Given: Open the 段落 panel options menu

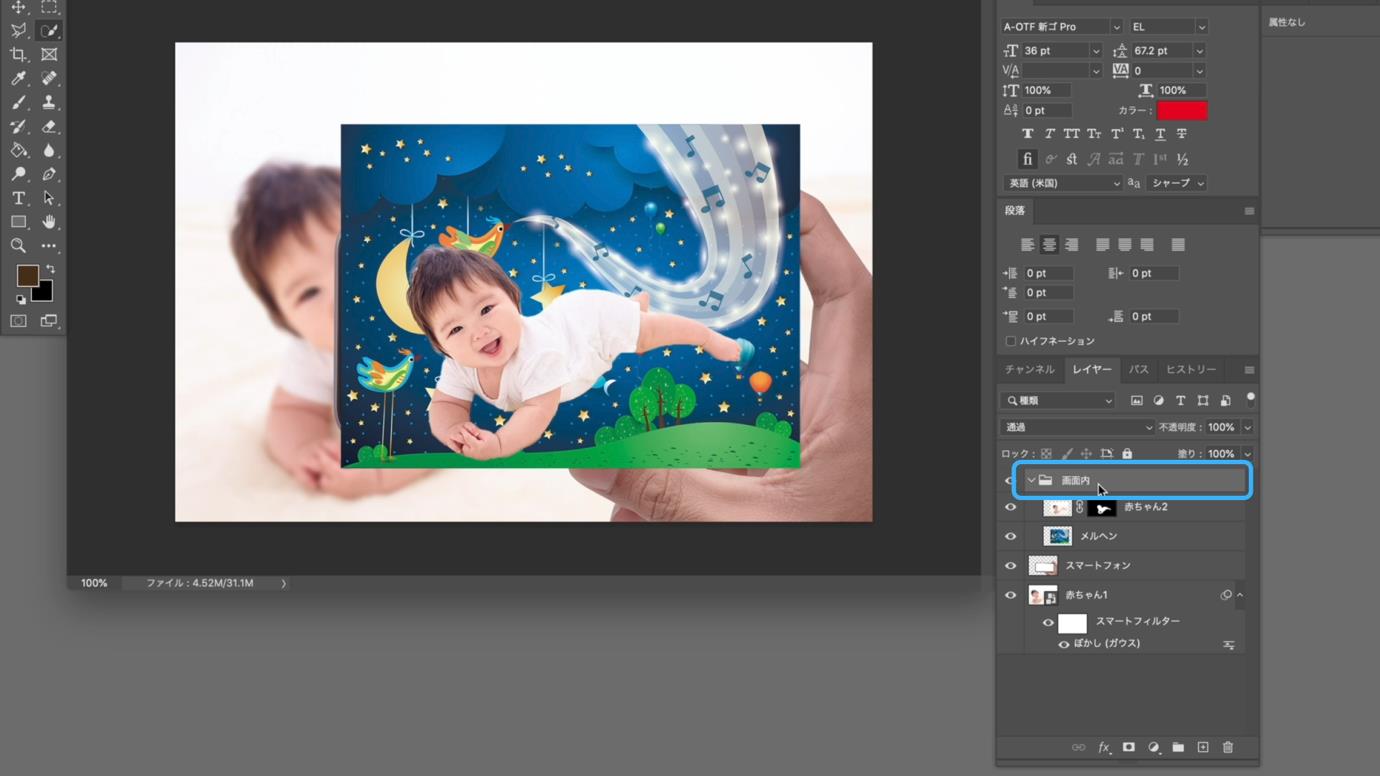Looking at the screenshot, I should 1249,211.
